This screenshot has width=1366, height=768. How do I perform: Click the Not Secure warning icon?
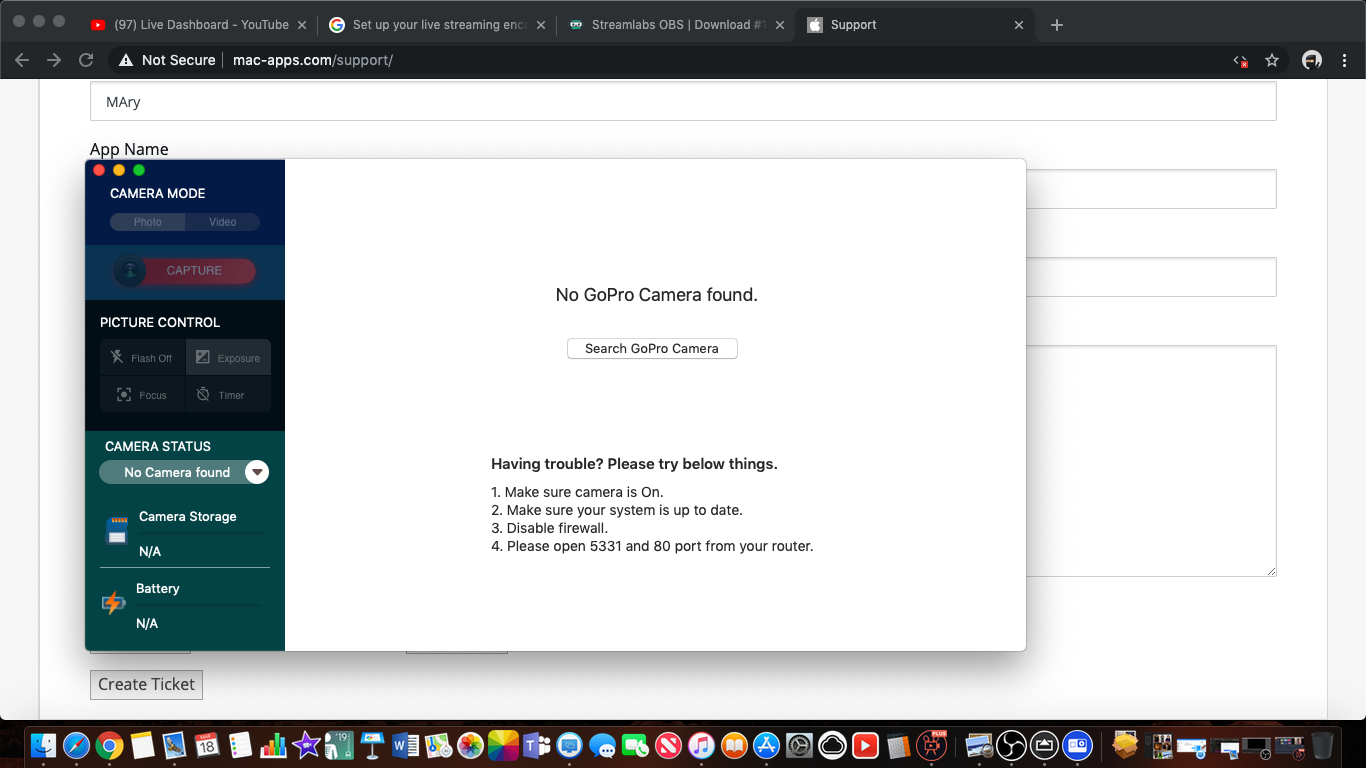[125, 60]
